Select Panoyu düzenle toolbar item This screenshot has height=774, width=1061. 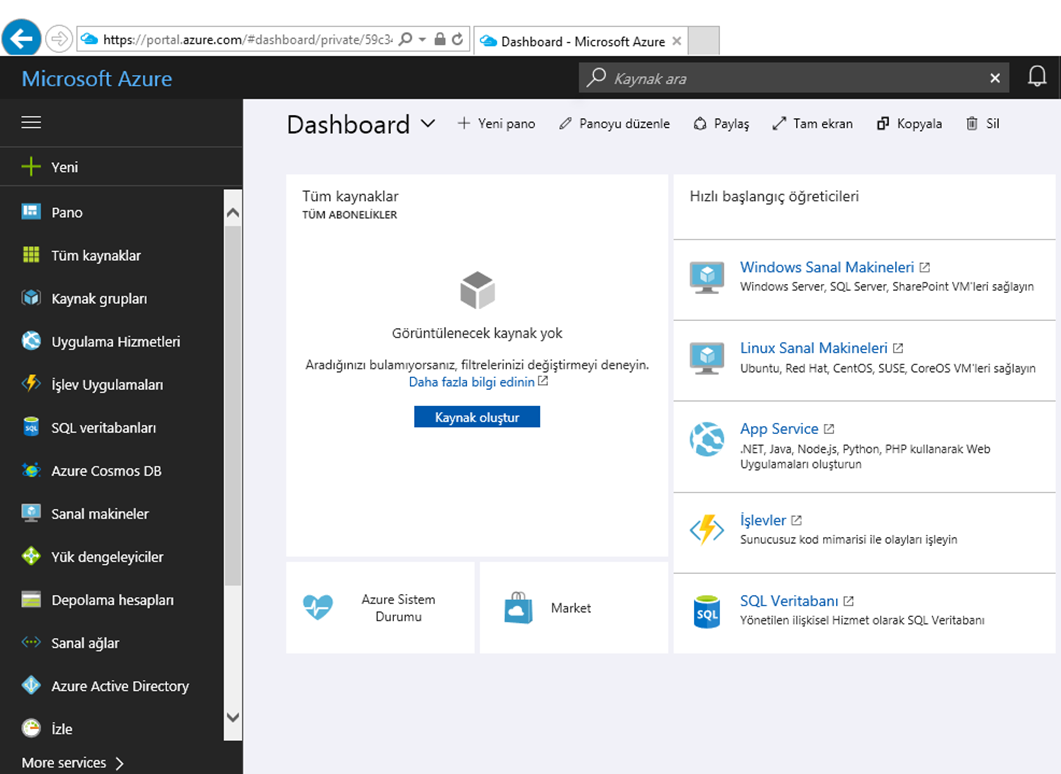[x=614, y=124]
